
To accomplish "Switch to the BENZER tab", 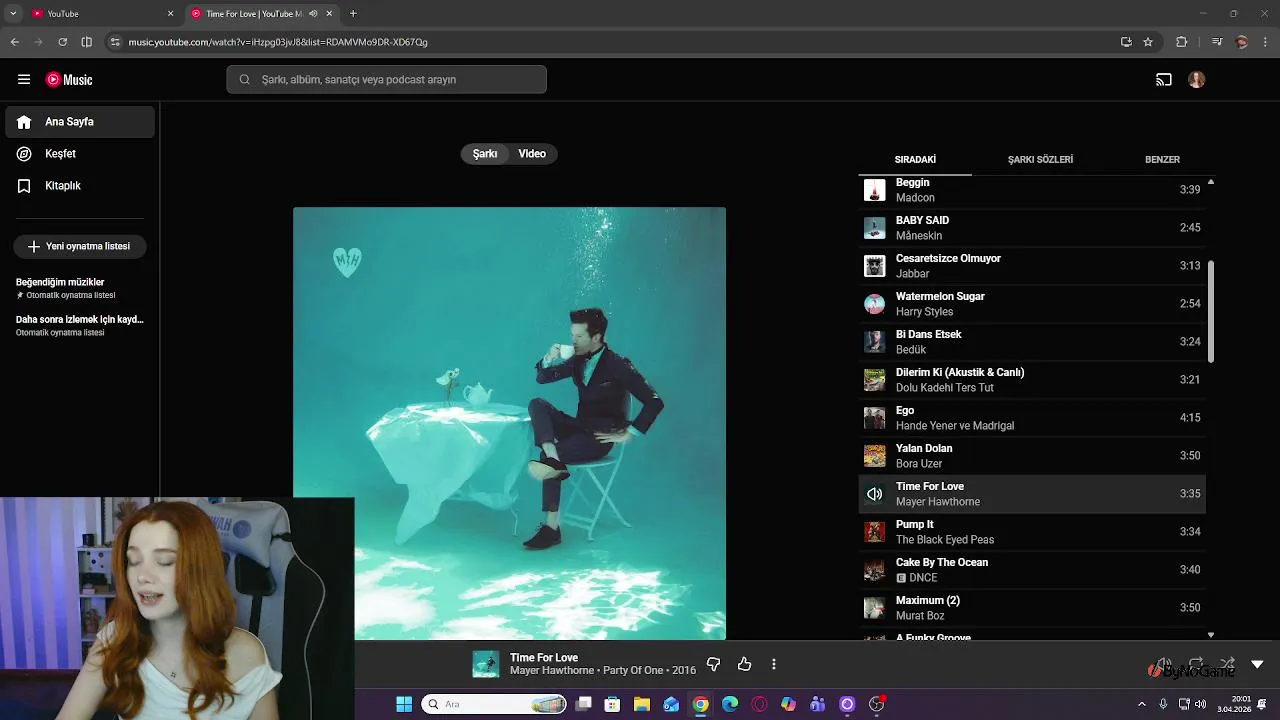I will point(1162,160).
